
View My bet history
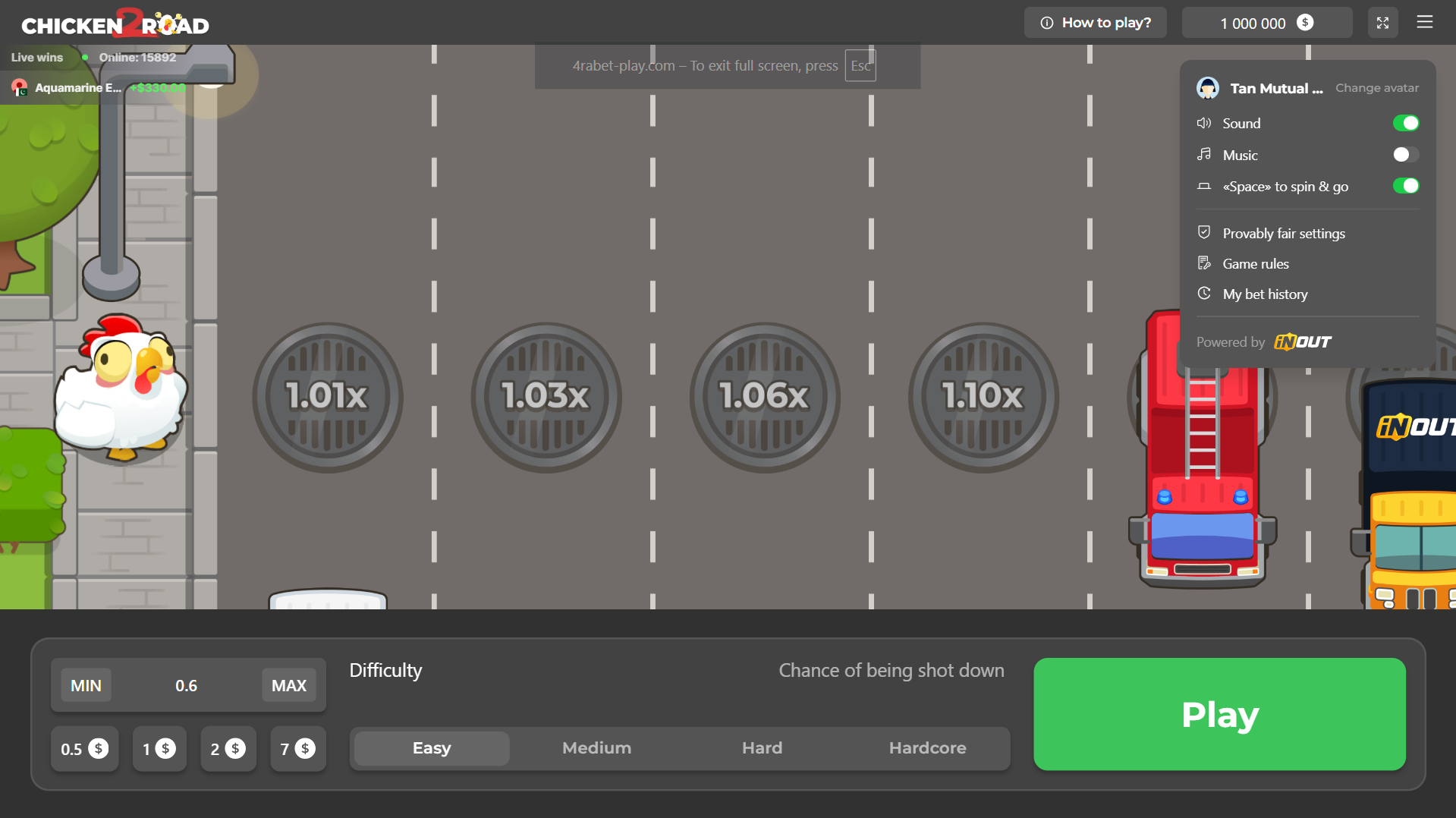pos(1265,294)
